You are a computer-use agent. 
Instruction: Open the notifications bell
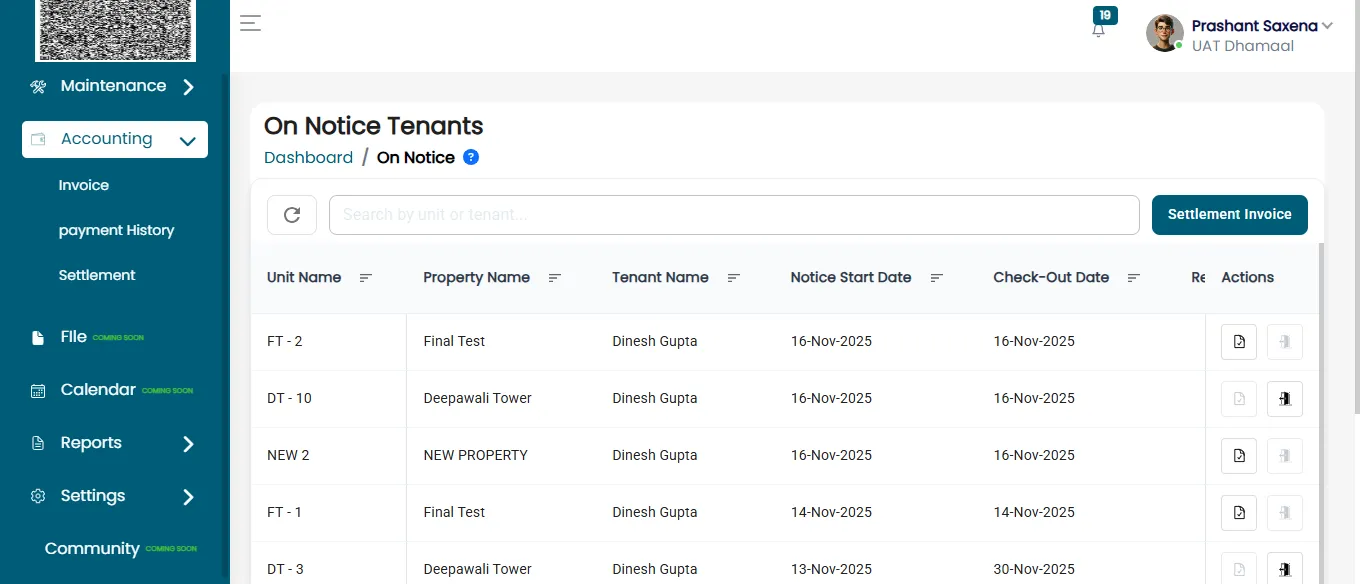coord(1099,30)
